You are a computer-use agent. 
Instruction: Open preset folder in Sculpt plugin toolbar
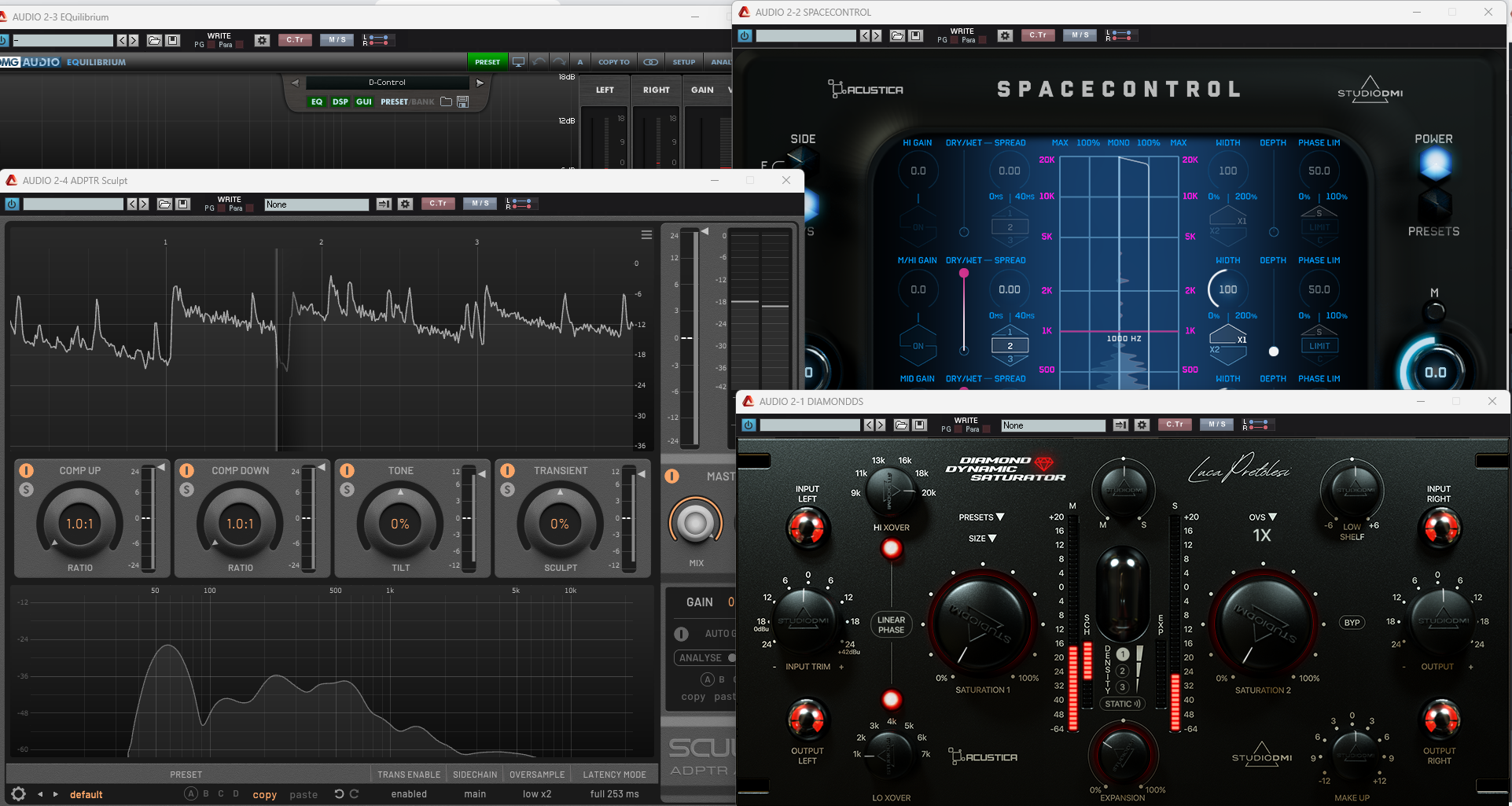[x=164, y=204]
